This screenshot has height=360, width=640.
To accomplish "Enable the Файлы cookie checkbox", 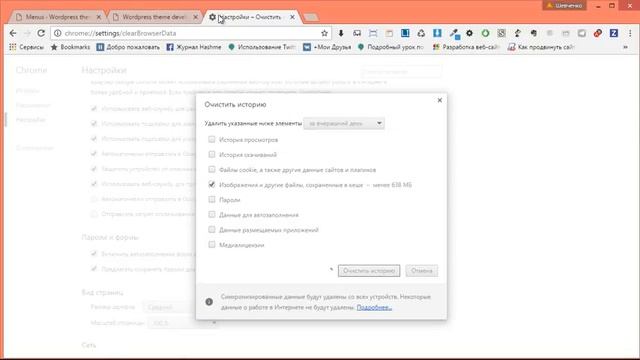I will (211, 169).
